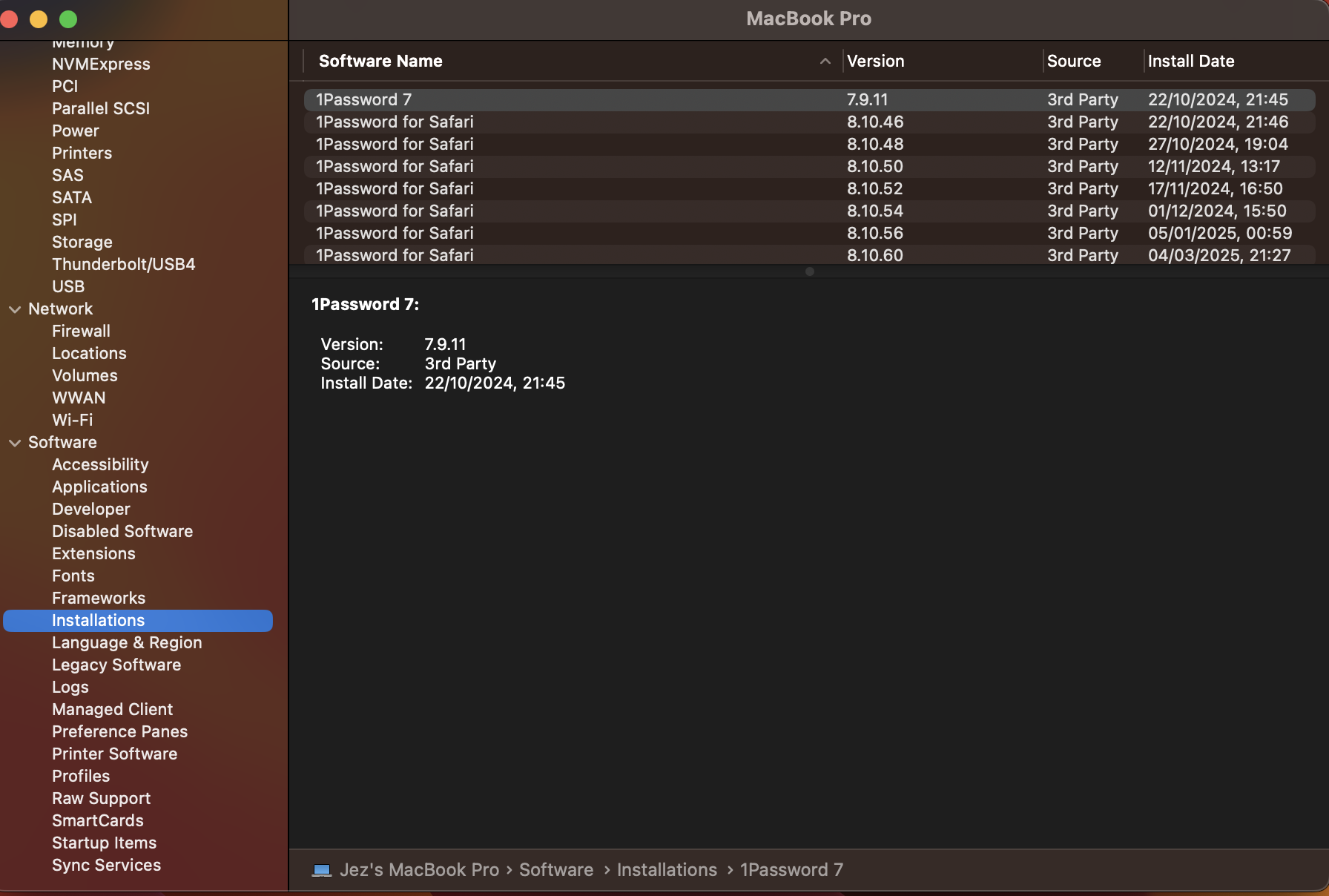Select 1Password for Safari version 8.10.60 row

coord(809,255)
